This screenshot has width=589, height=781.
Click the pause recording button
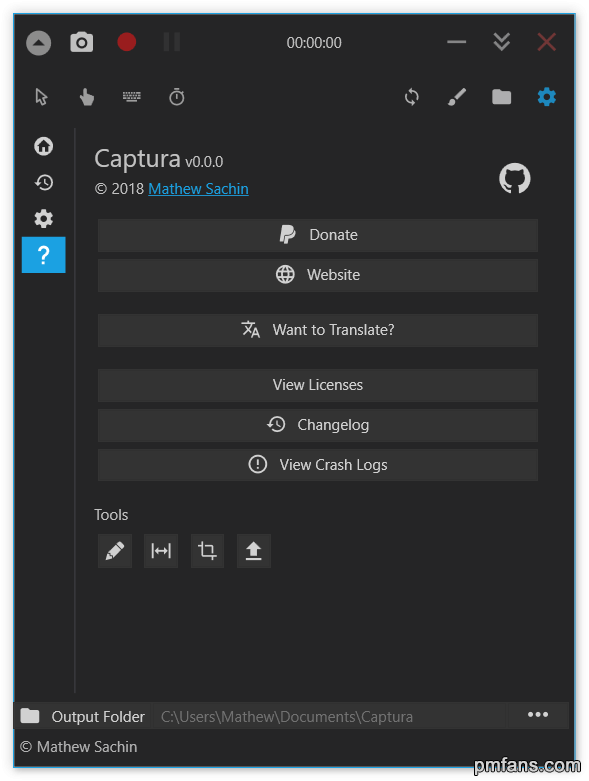[172, 42]
